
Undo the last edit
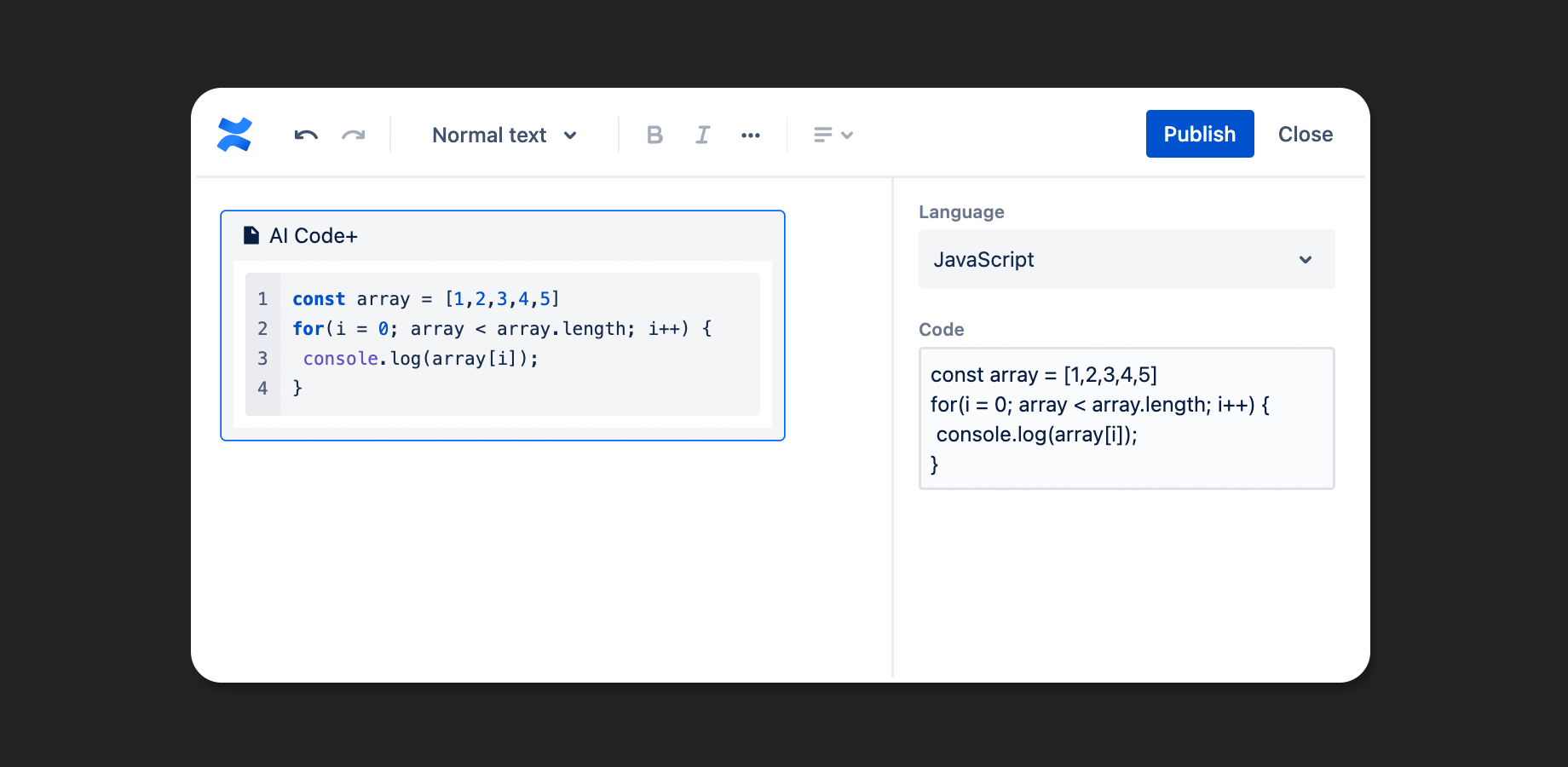[x=306, y=135]
